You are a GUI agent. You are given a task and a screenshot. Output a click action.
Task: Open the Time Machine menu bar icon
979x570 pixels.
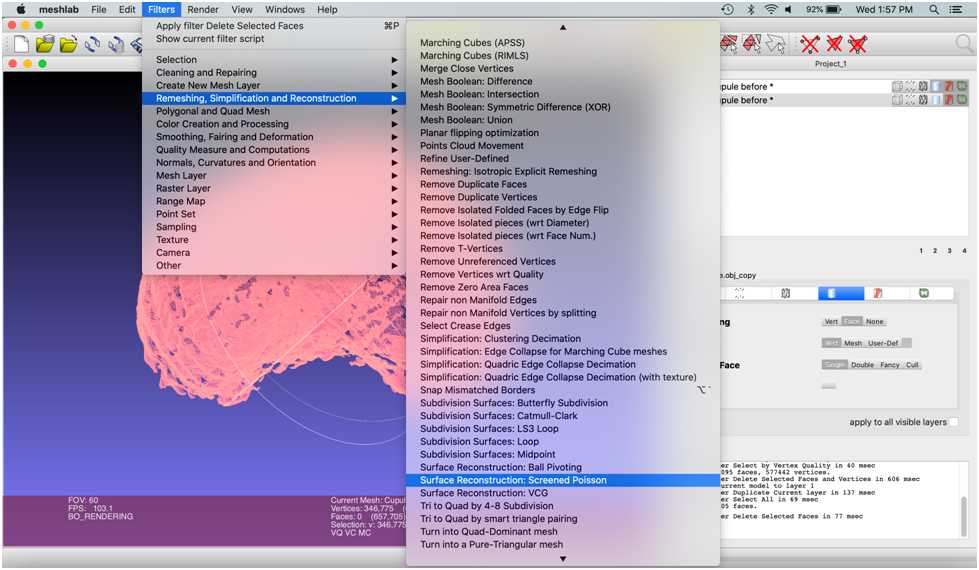pyautogui.click(x=727, y=9)
